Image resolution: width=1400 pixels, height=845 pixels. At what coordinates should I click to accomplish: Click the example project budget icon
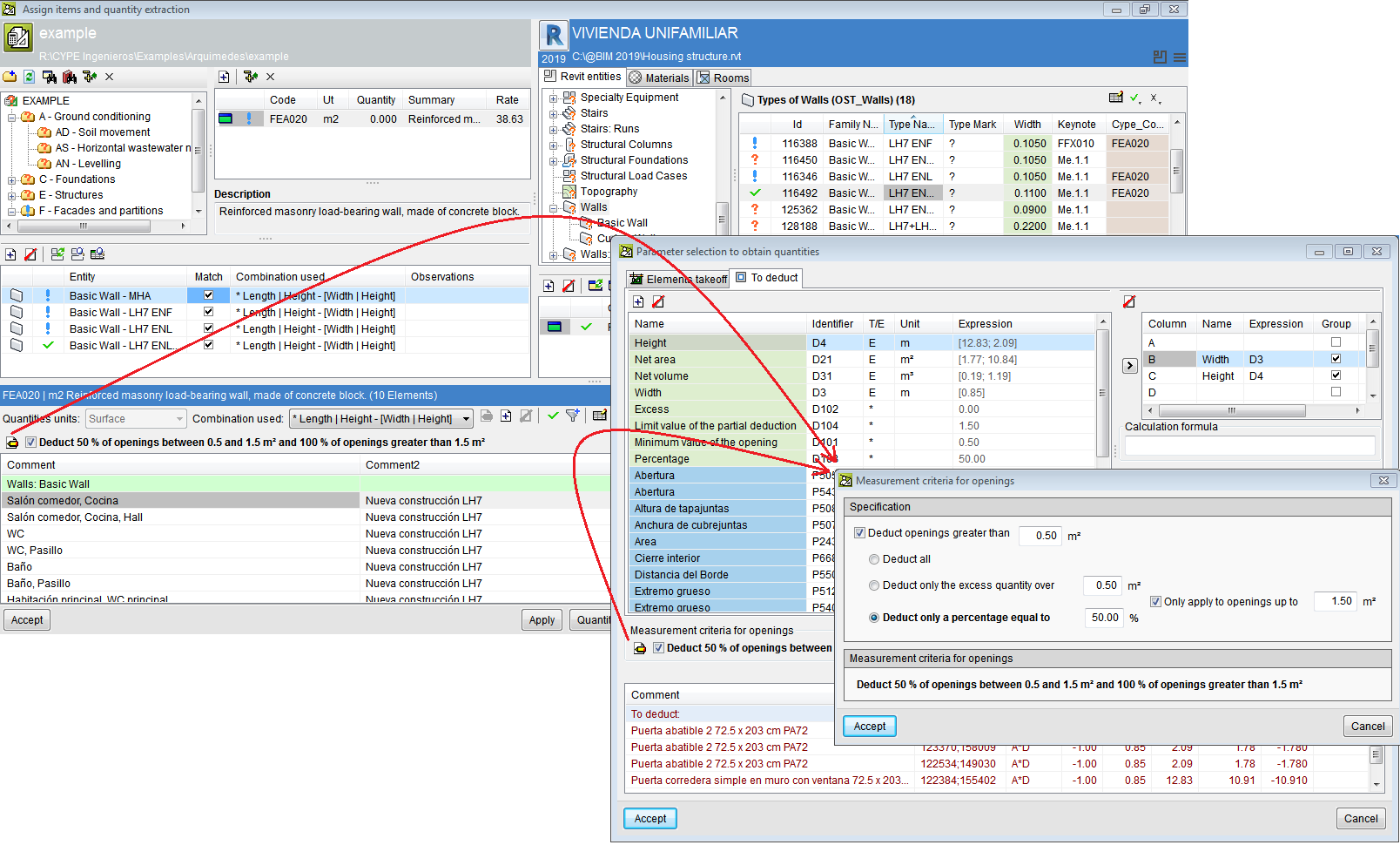point(18,37)
